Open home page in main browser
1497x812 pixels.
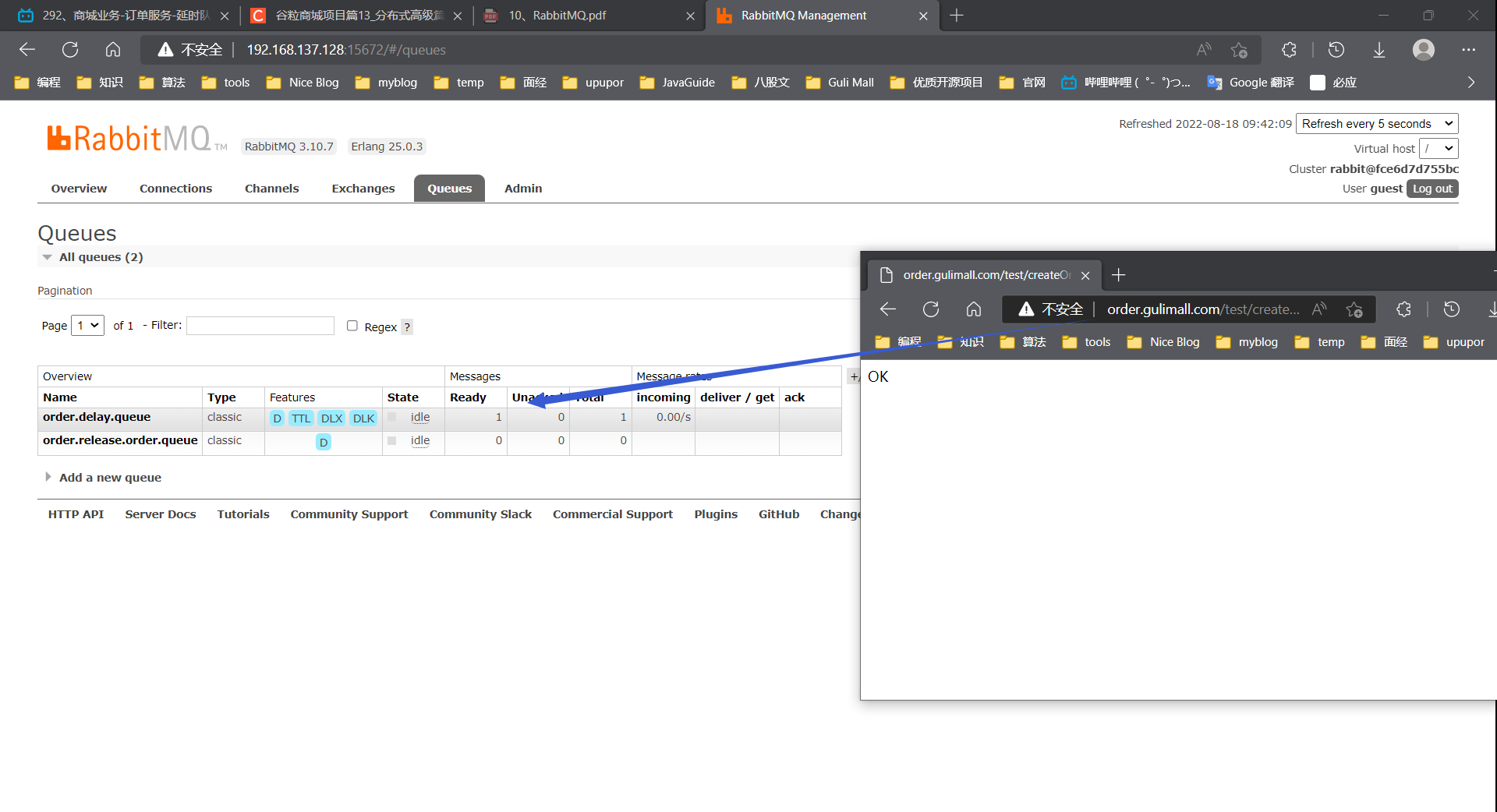click(113, 50)
